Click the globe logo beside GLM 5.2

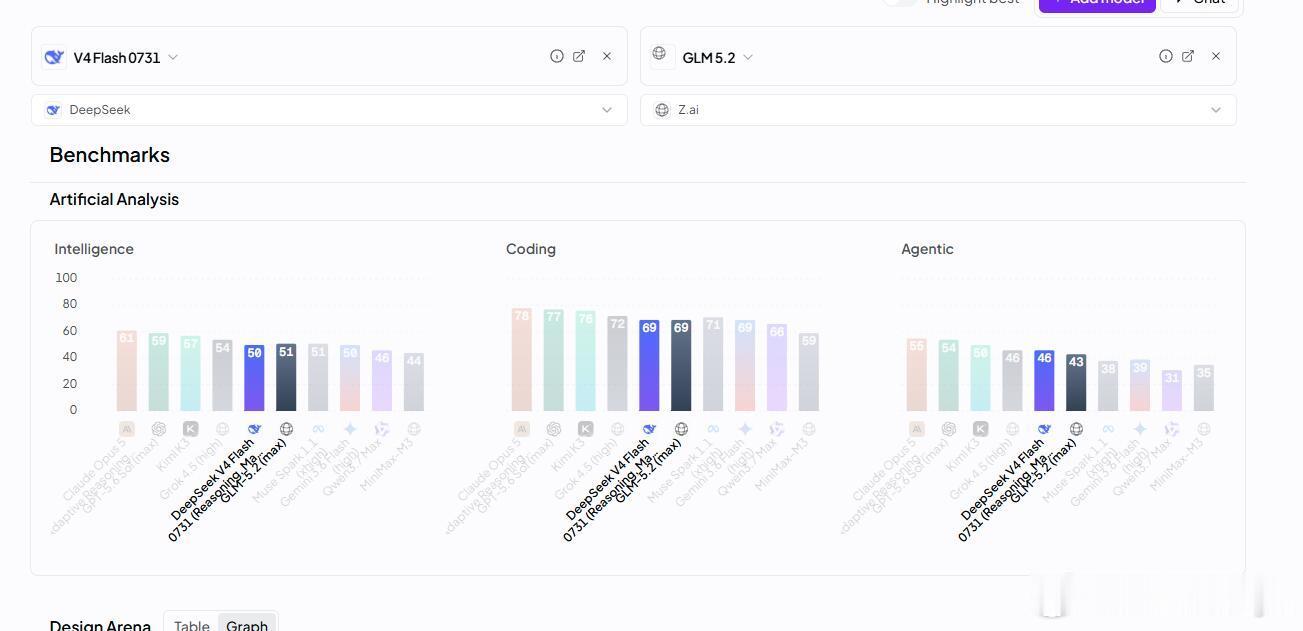(659, 53)
